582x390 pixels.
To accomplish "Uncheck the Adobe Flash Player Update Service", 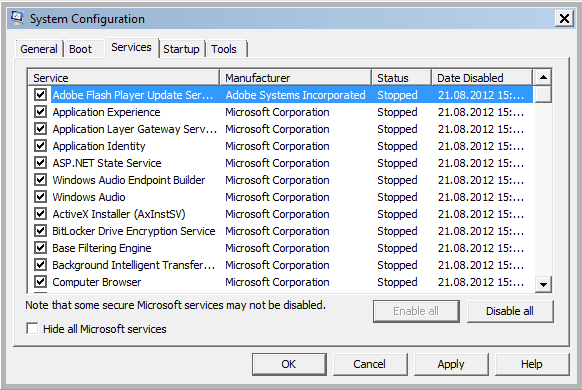I will pos(40,95).
